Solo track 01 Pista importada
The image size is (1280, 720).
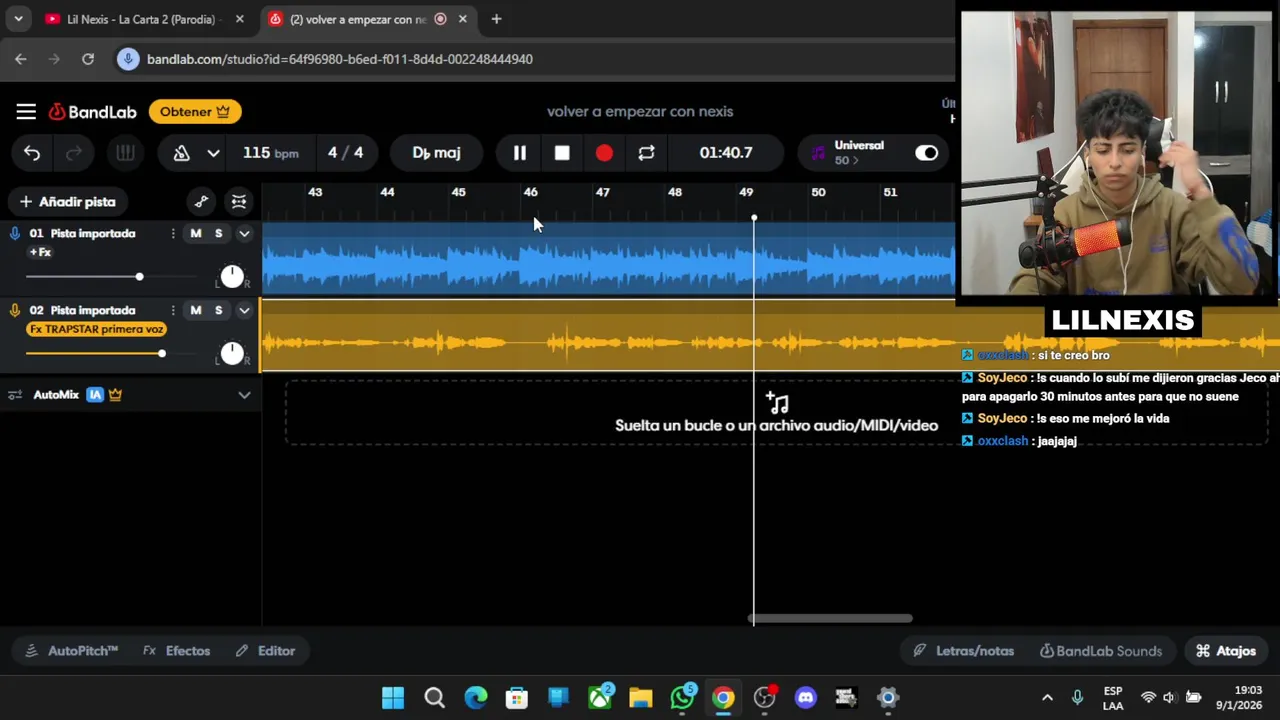pos(218,233)
